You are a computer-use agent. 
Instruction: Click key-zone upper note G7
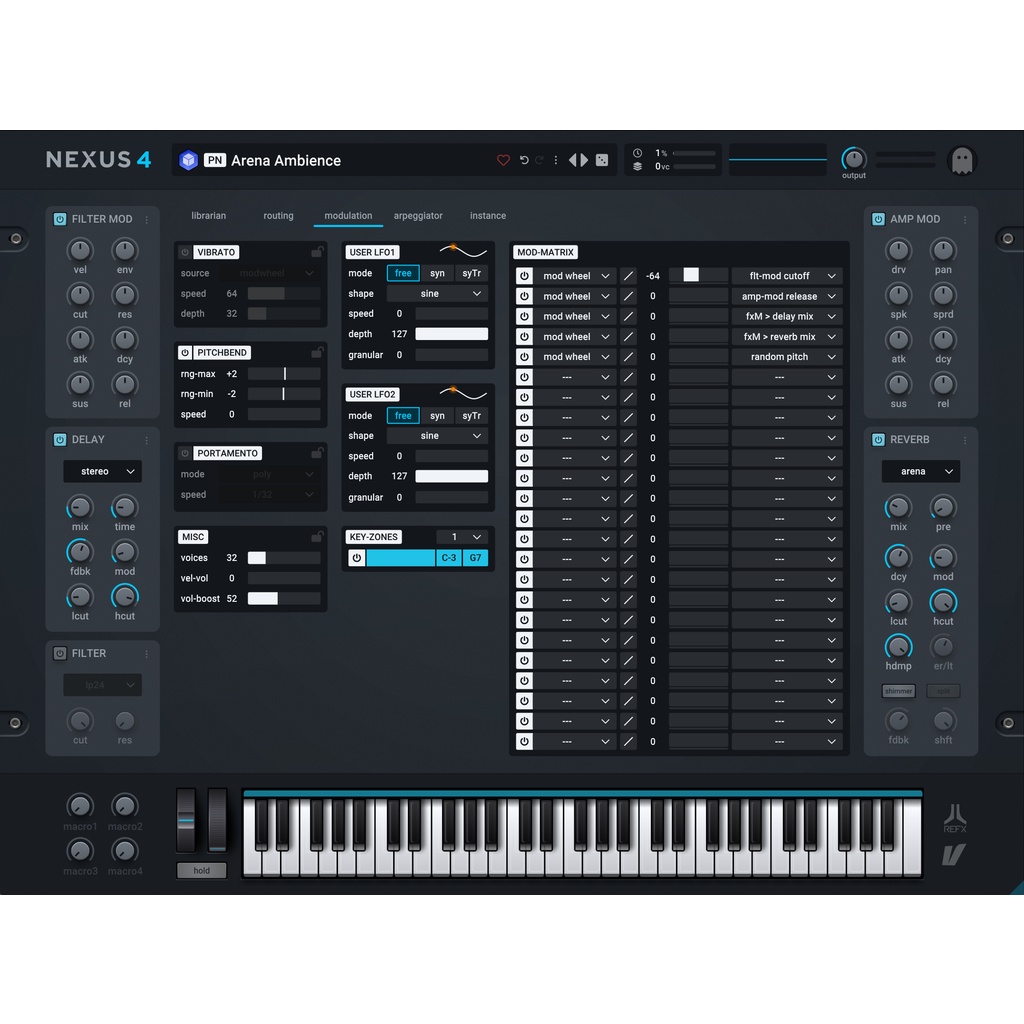point(475,558)
